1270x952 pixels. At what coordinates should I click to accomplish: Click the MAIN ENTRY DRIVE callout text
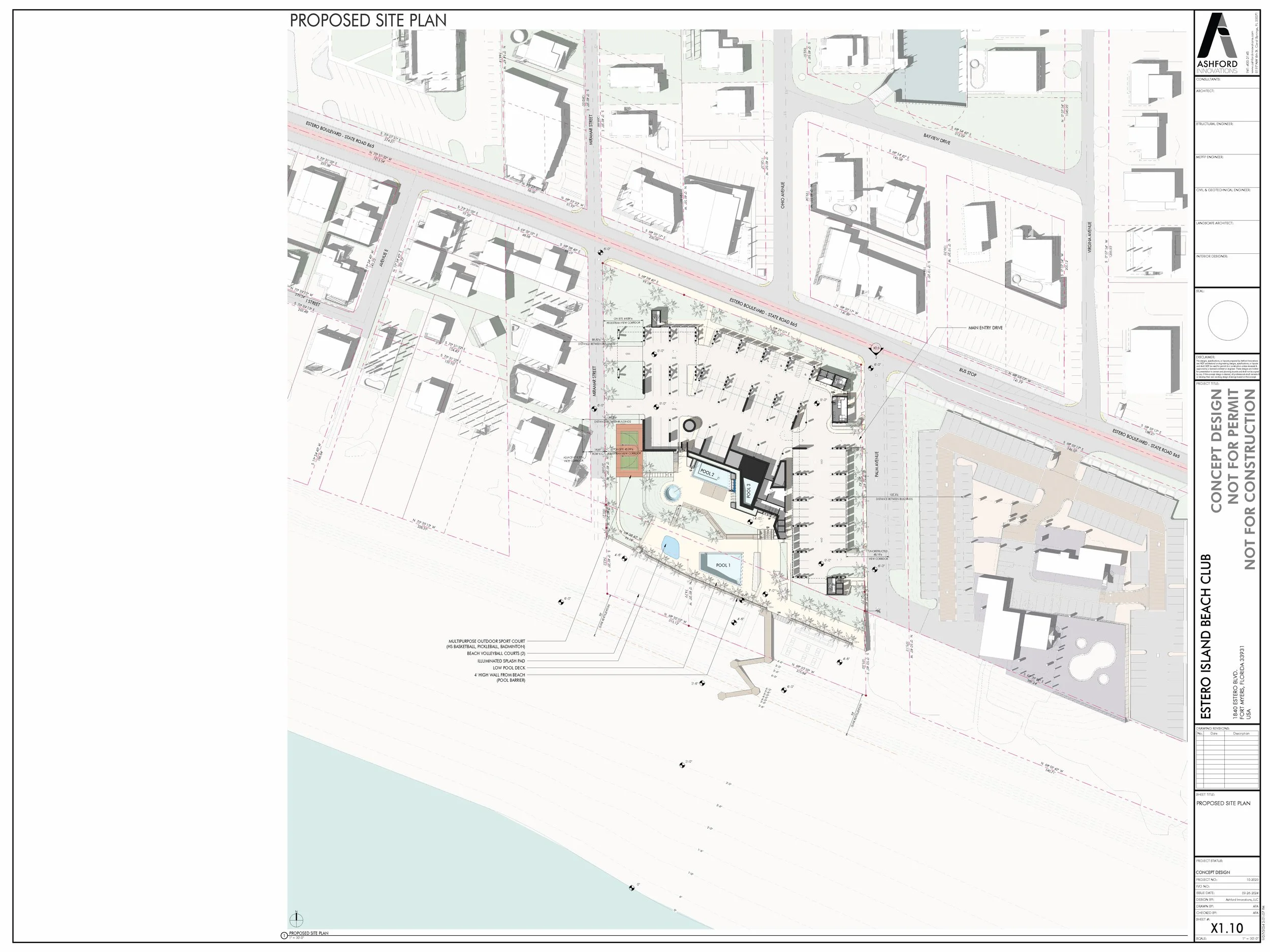[985, 327]
